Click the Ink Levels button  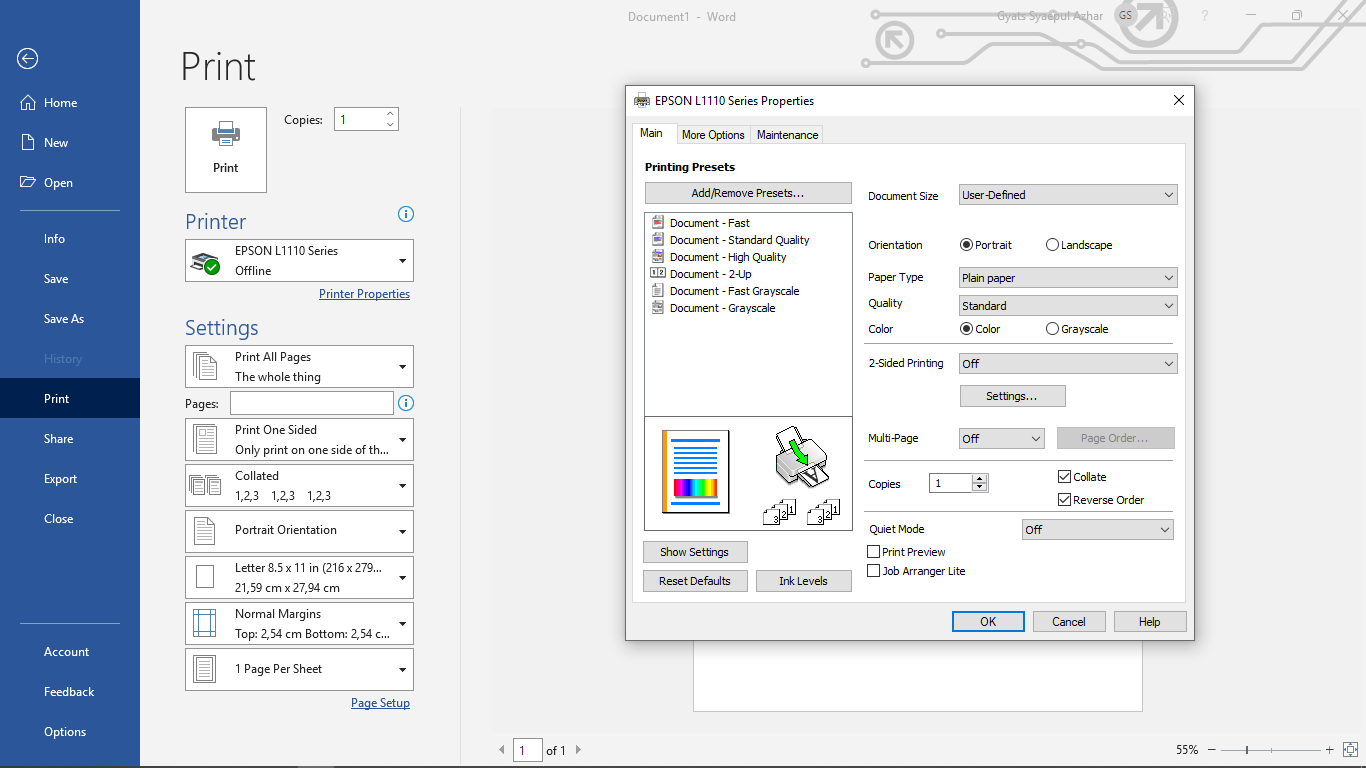(x=803, y=581)
